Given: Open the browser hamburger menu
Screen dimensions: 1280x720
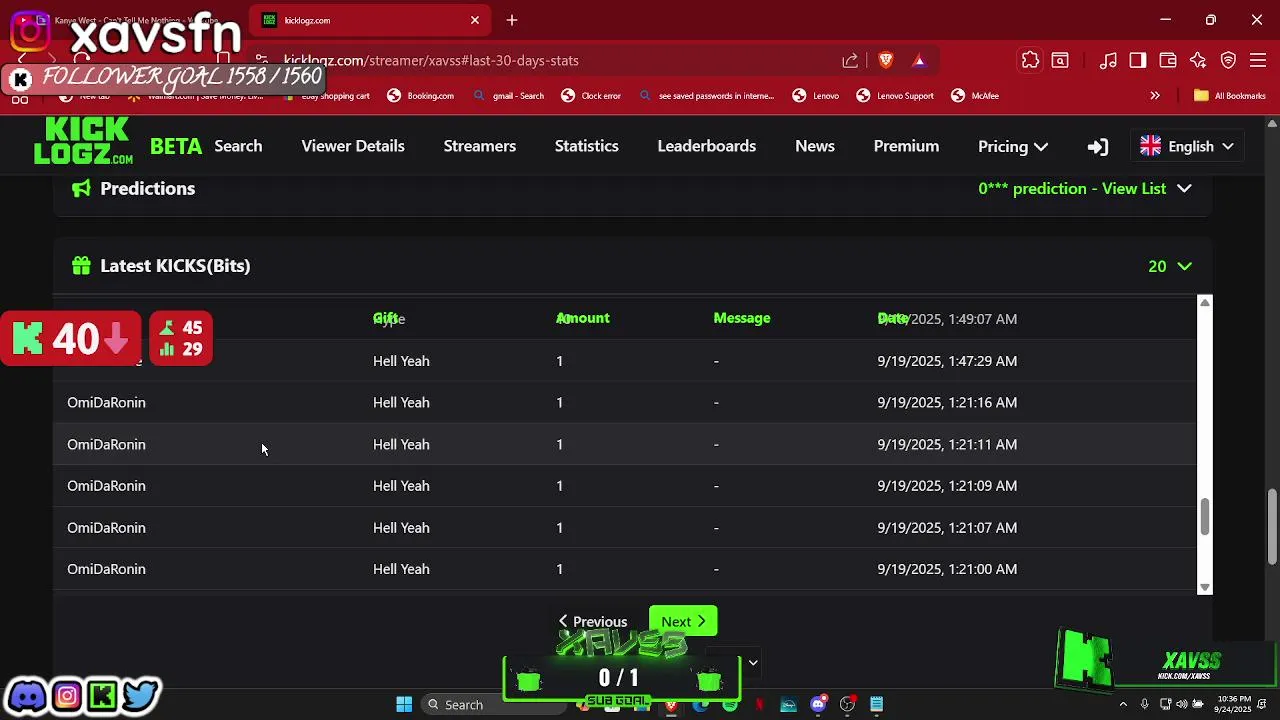Looking at the screenshot, I should [x=1258, y=61].
